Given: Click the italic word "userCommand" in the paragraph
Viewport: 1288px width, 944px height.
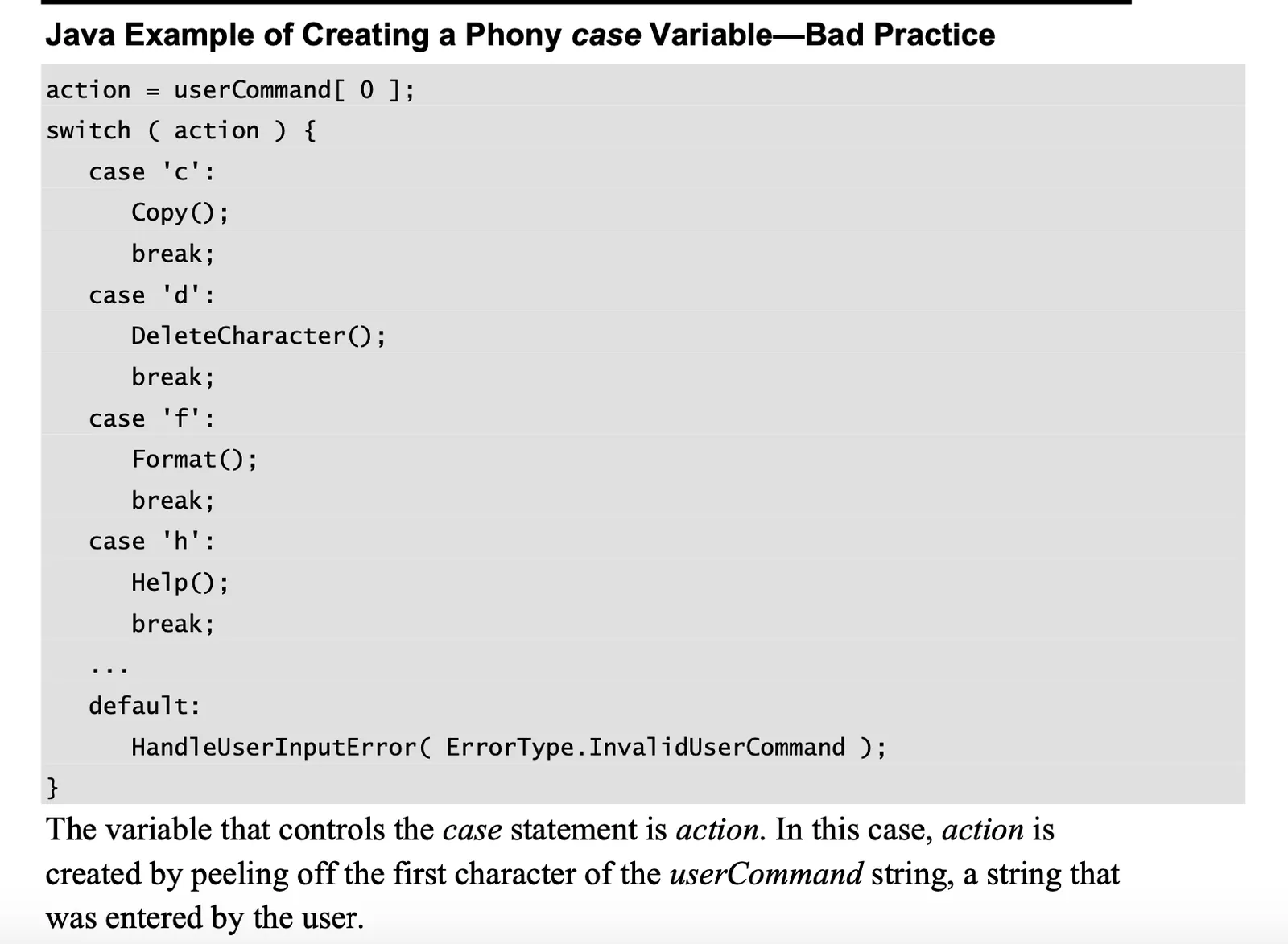Looking at the screenshot, I should (x=766, y=874).
